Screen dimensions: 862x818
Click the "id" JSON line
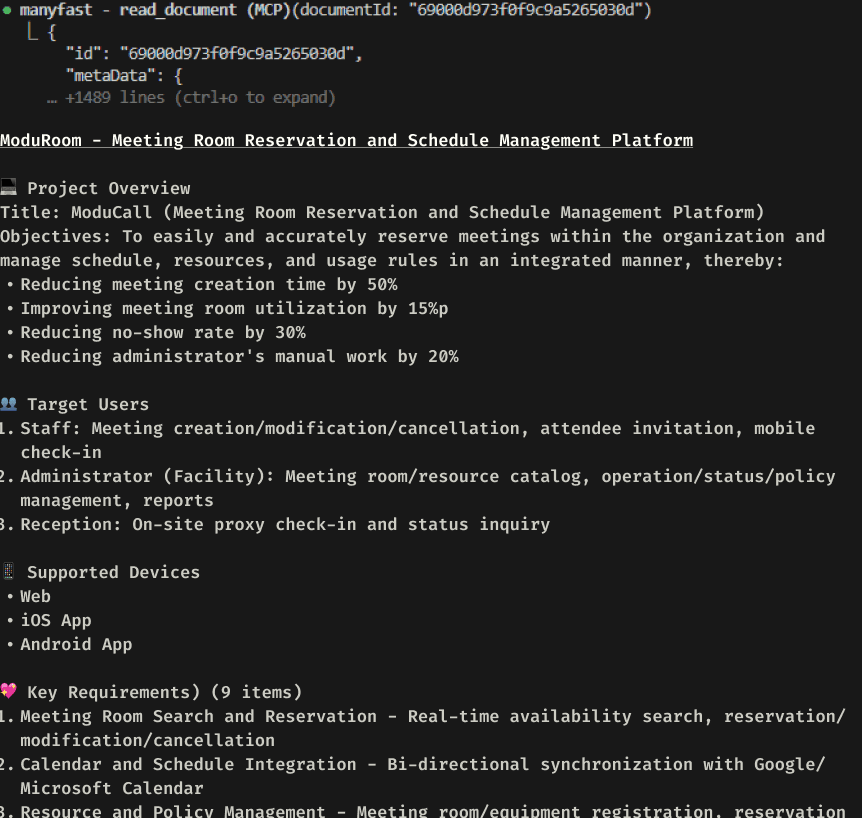[214, 53]
